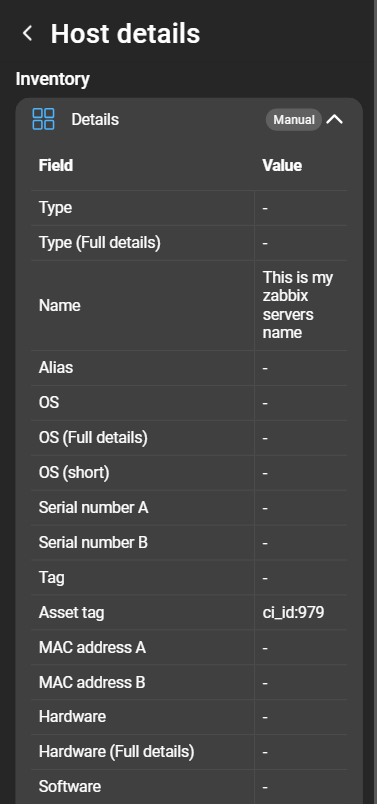Select the OS (short) field
The width and height of the screenshot is (377, 804).
pyautogui.click(x=74, y=473)
